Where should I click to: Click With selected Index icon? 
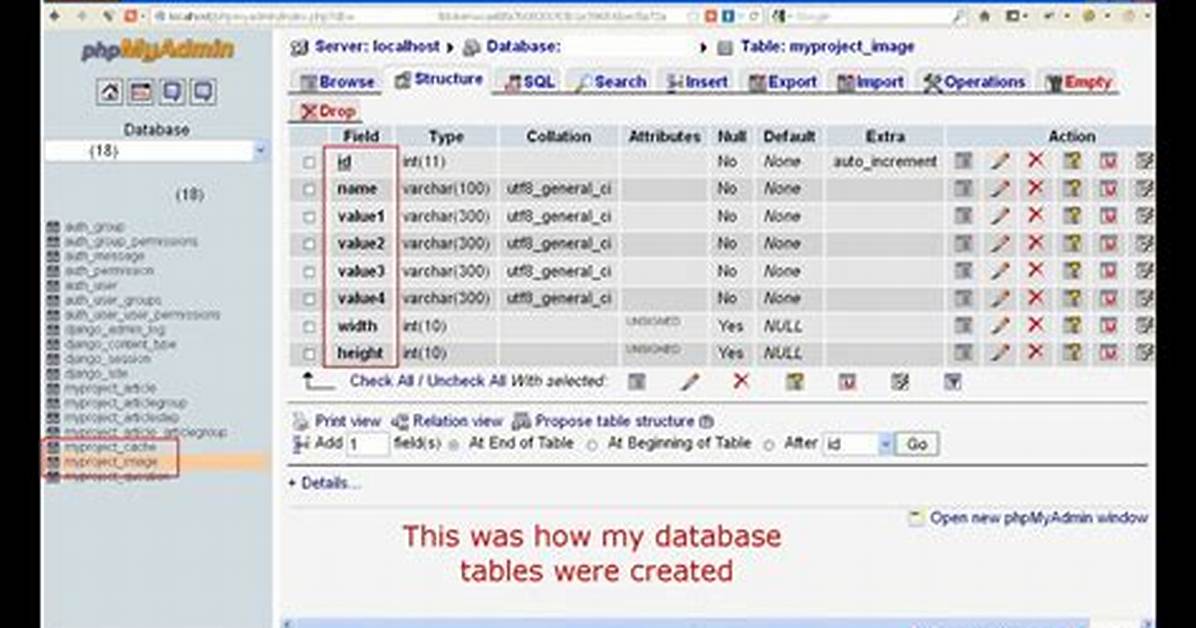(x=900, y=382)
